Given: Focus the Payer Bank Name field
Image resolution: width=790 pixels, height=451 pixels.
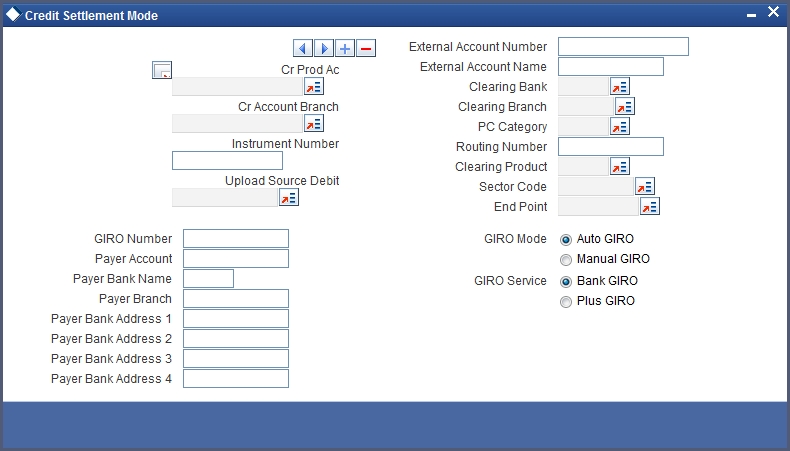Looking at the screenshot, I should [x=209, y=279].
